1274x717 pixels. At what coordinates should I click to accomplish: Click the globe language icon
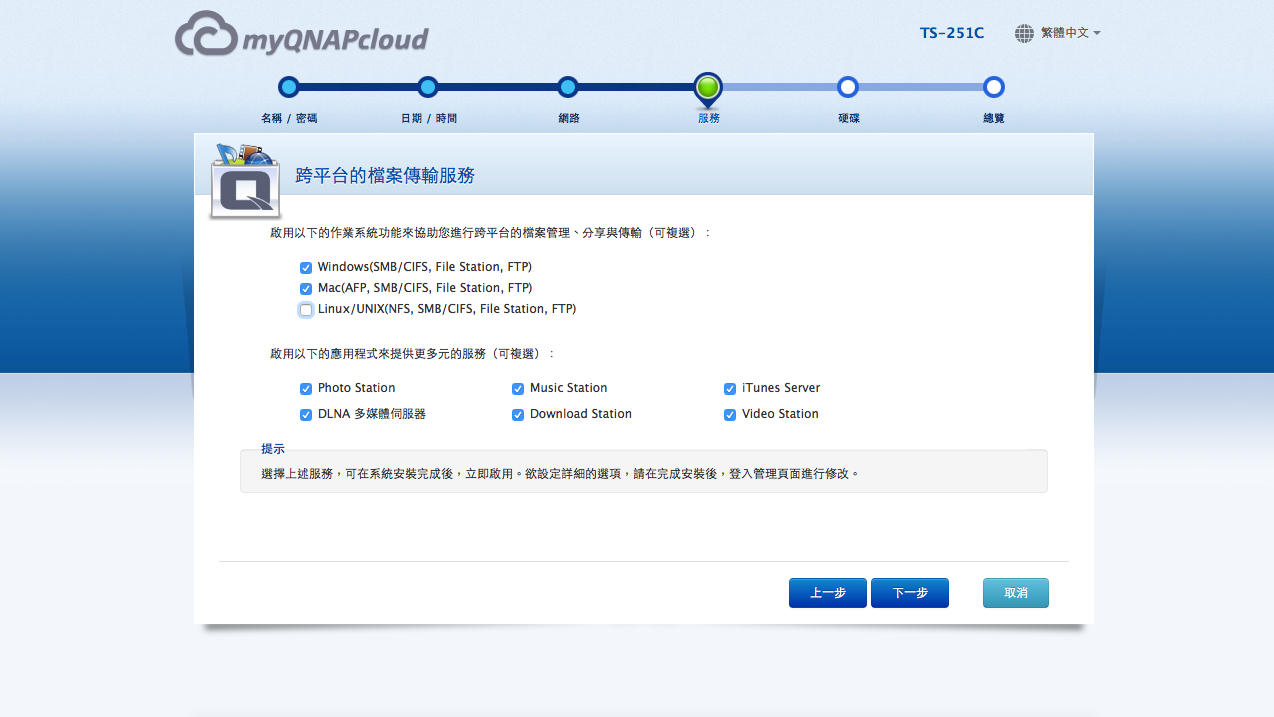click(x=1024, y=33)
